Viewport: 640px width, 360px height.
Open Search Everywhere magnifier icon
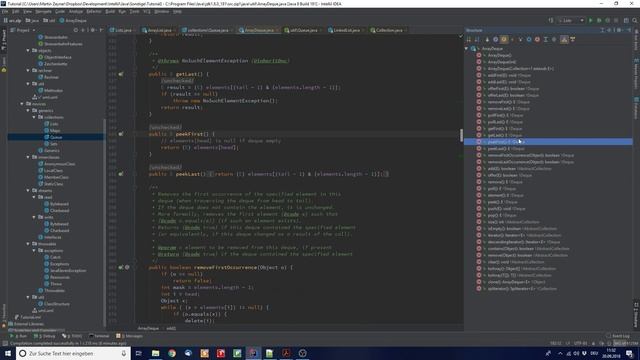635,20
